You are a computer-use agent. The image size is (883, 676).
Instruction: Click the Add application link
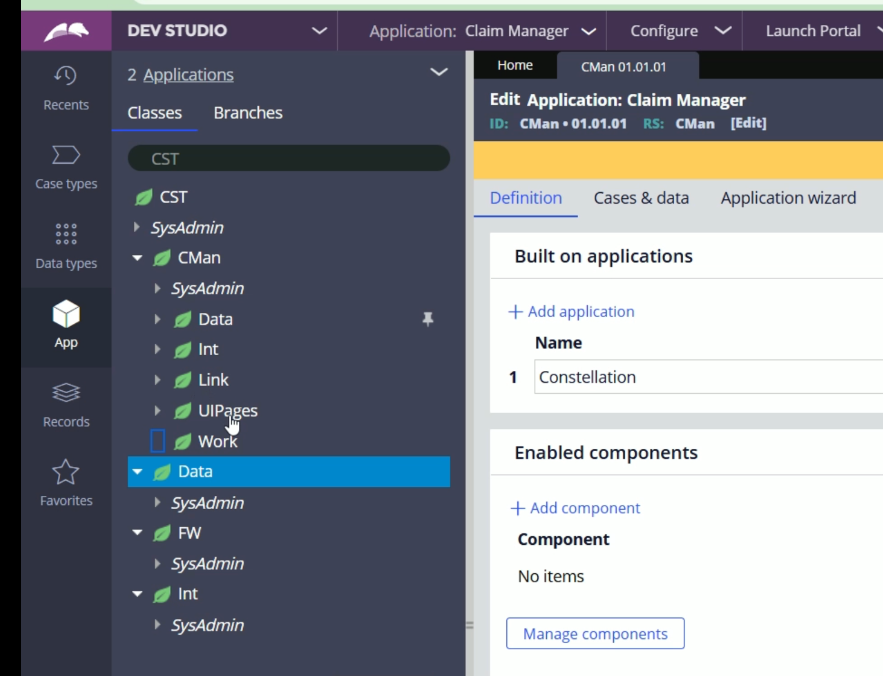tap(572, 312)
